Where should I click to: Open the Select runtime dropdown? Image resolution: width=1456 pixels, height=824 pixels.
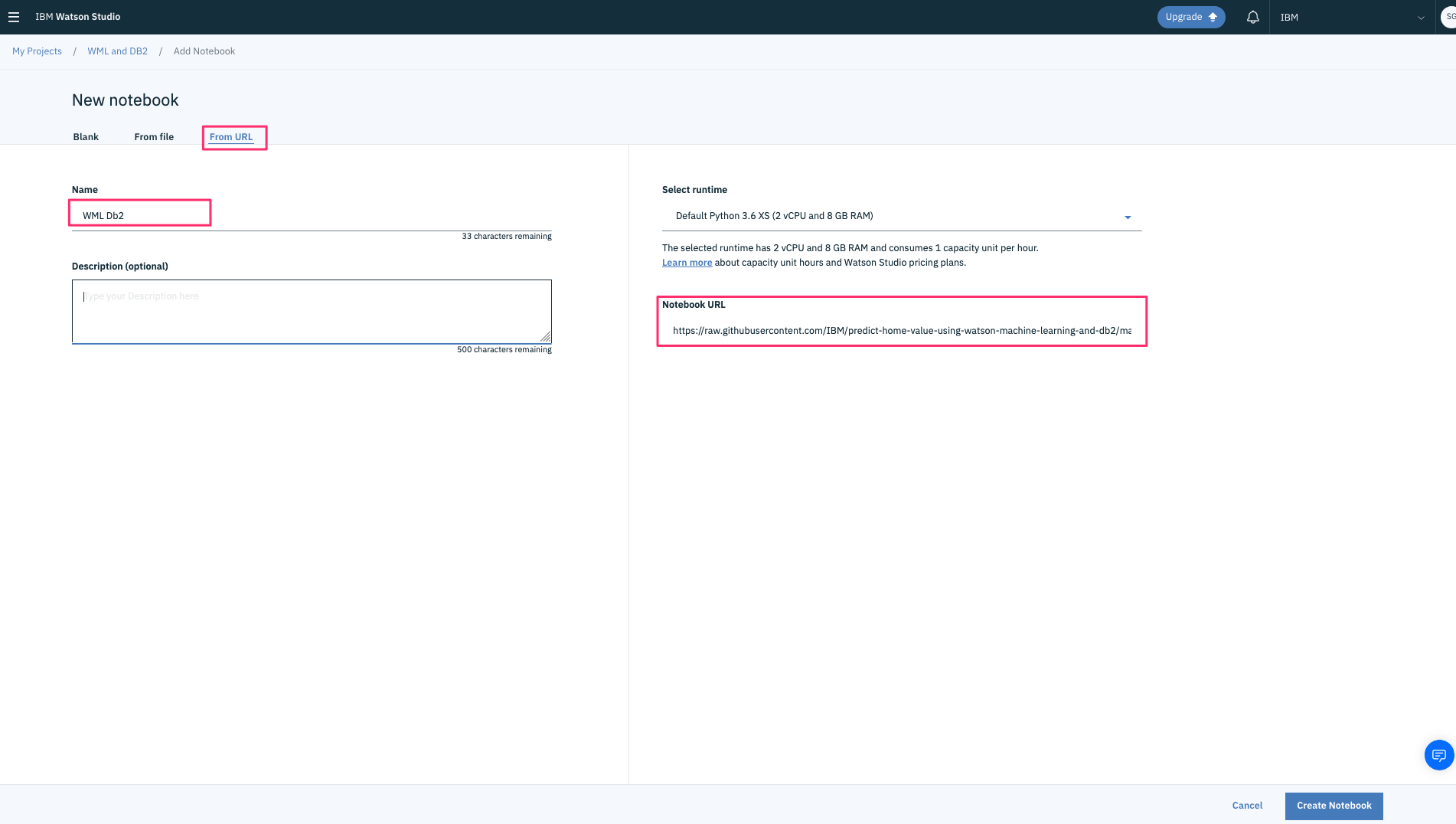tap(902, 216)
